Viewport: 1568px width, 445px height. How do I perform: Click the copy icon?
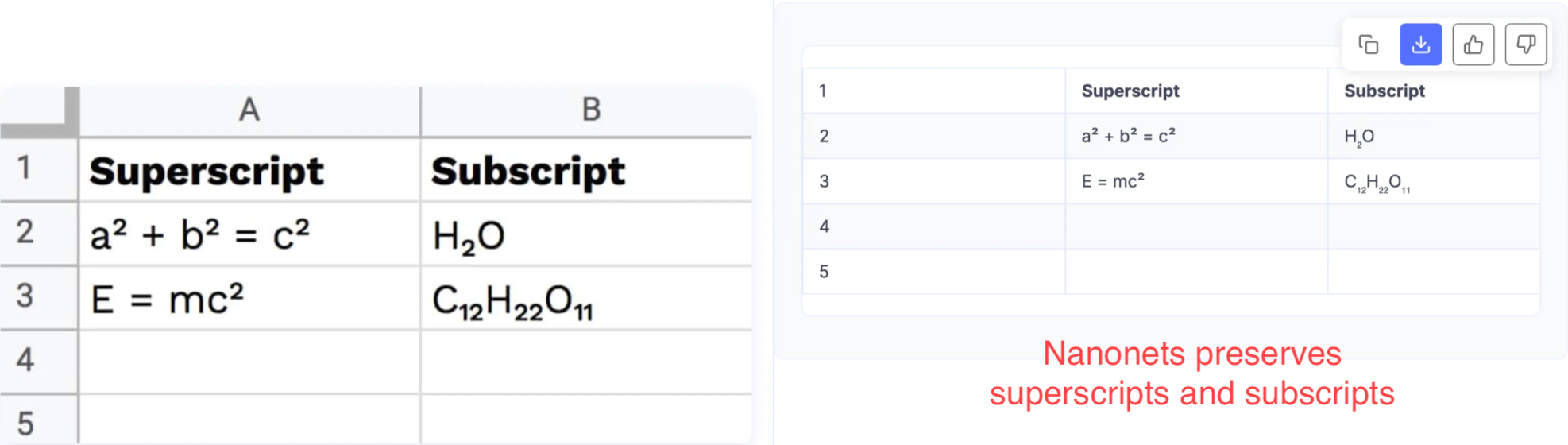tap(1368, 44)
